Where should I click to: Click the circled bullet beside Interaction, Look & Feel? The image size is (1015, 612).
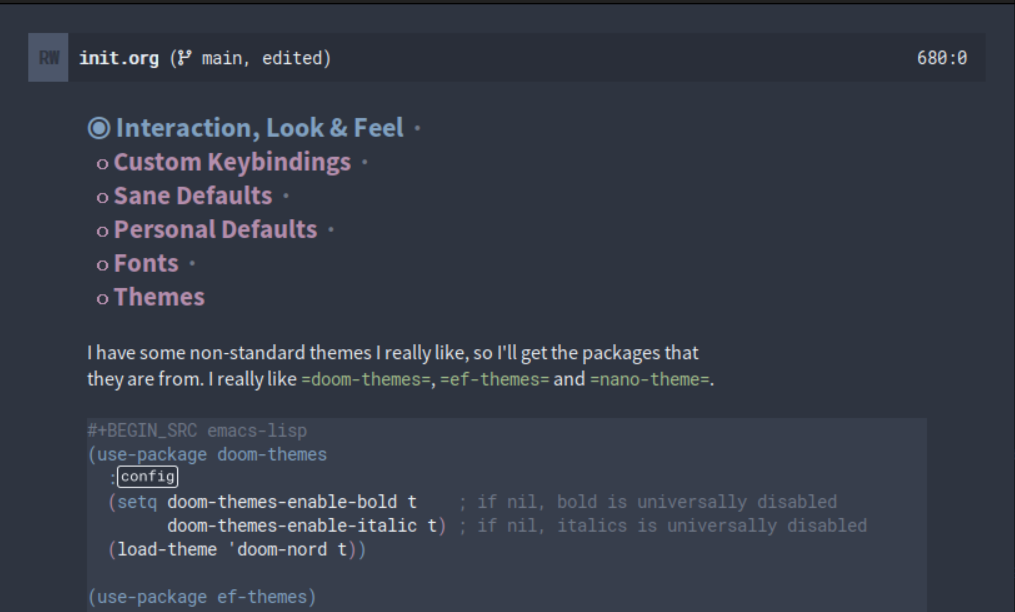[98, 127]
